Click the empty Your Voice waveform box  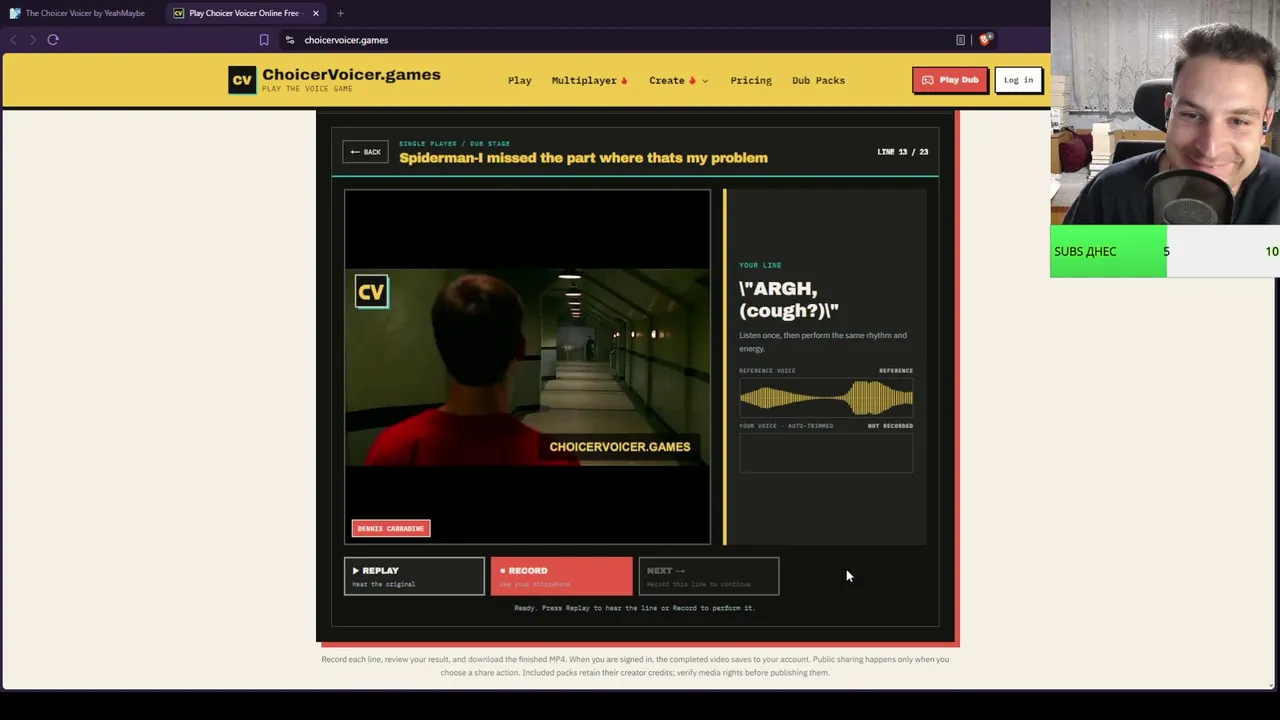point(826,453)
